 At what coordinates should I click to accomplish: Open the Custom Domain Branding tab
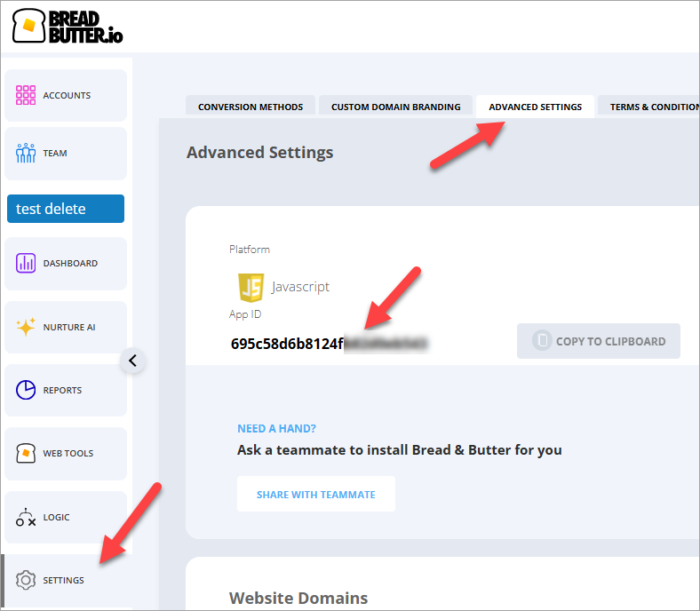[x=395, y=107]
